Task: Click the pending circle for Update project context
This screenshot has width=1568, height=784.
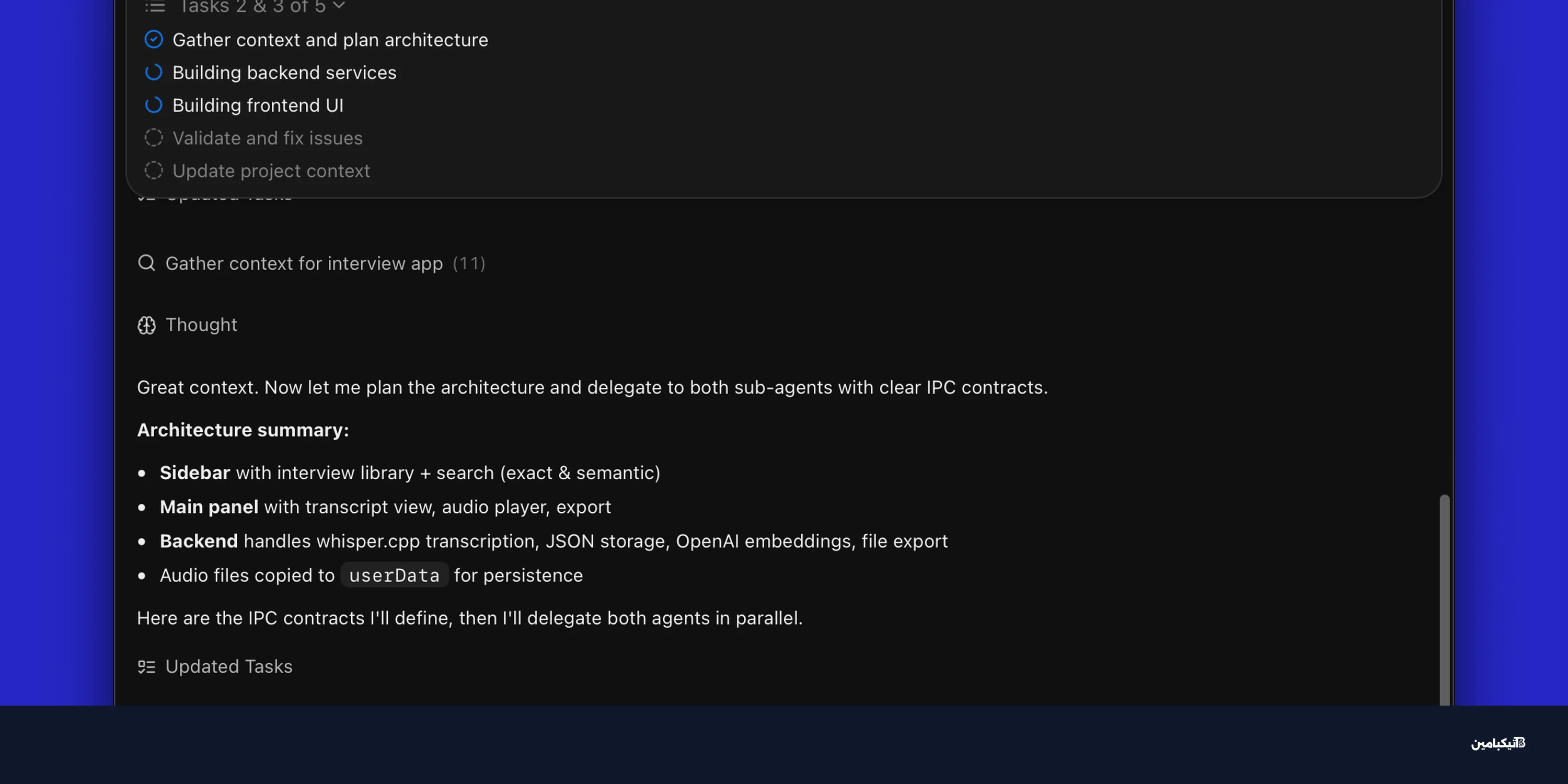Action: coord(153,171)
